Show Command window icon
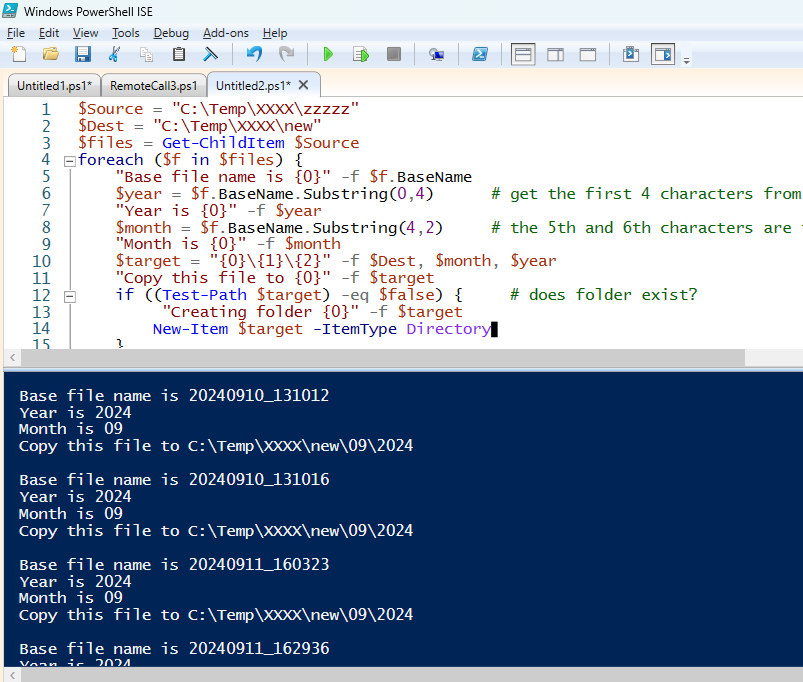This screenshot has width=803, height=682. [x=631, y=54]
